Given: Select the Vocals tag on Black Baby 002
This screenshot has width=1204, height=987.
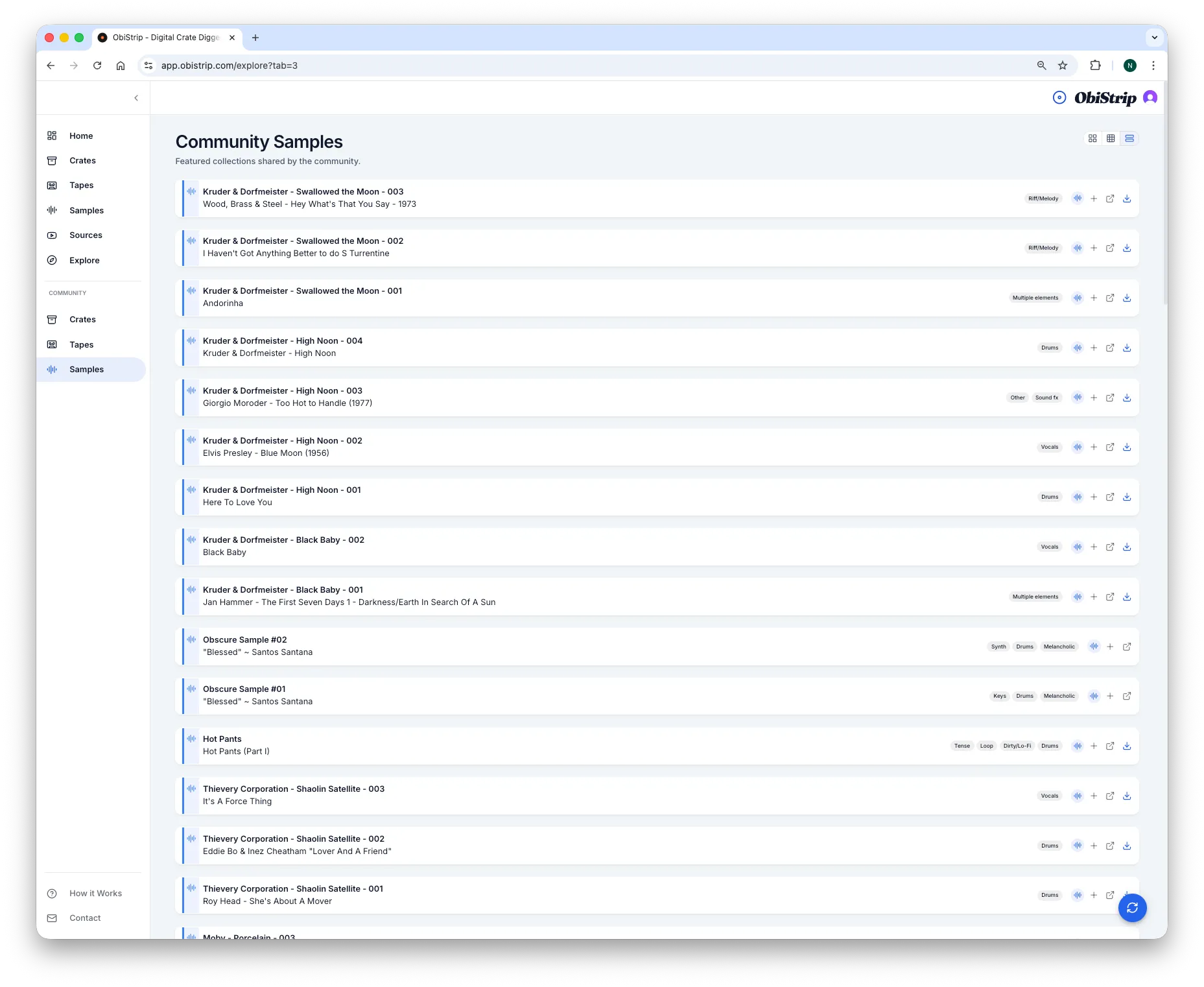Looking at the screenshot, I should (1049, 547).
